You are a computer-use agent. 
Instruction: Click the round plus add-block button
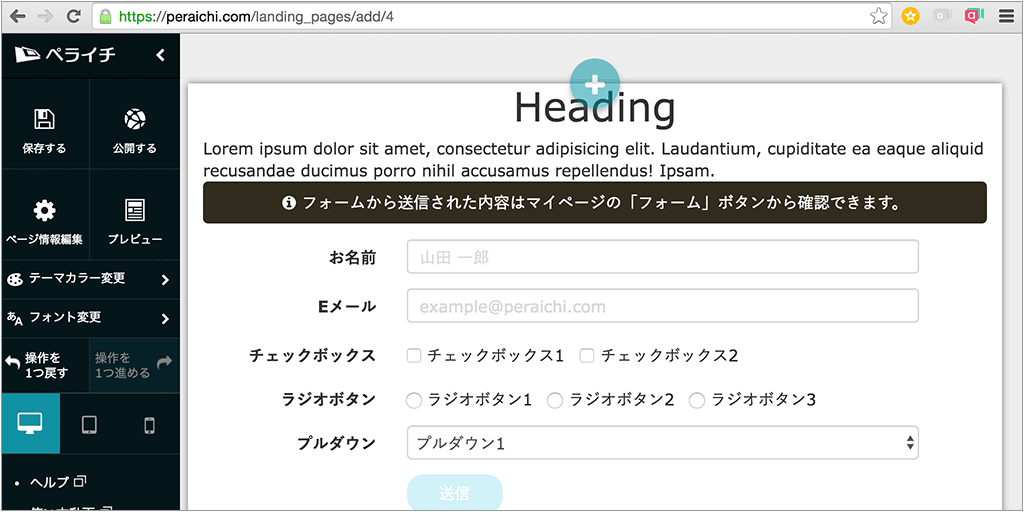coord(595,84)
